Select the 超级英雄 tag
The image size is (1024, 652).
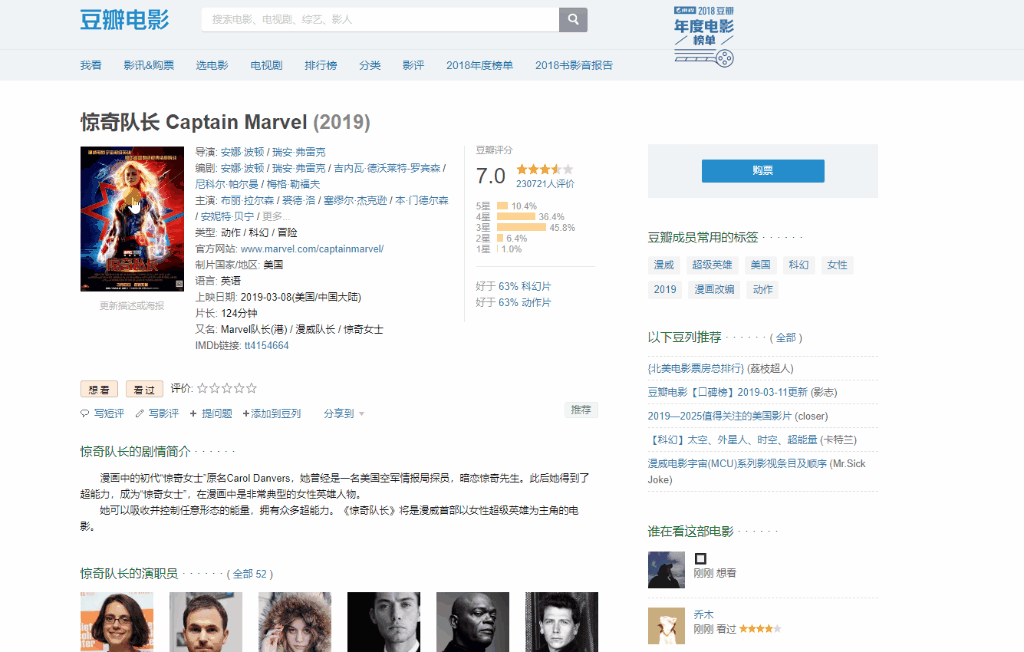click(x=712, y=265)
